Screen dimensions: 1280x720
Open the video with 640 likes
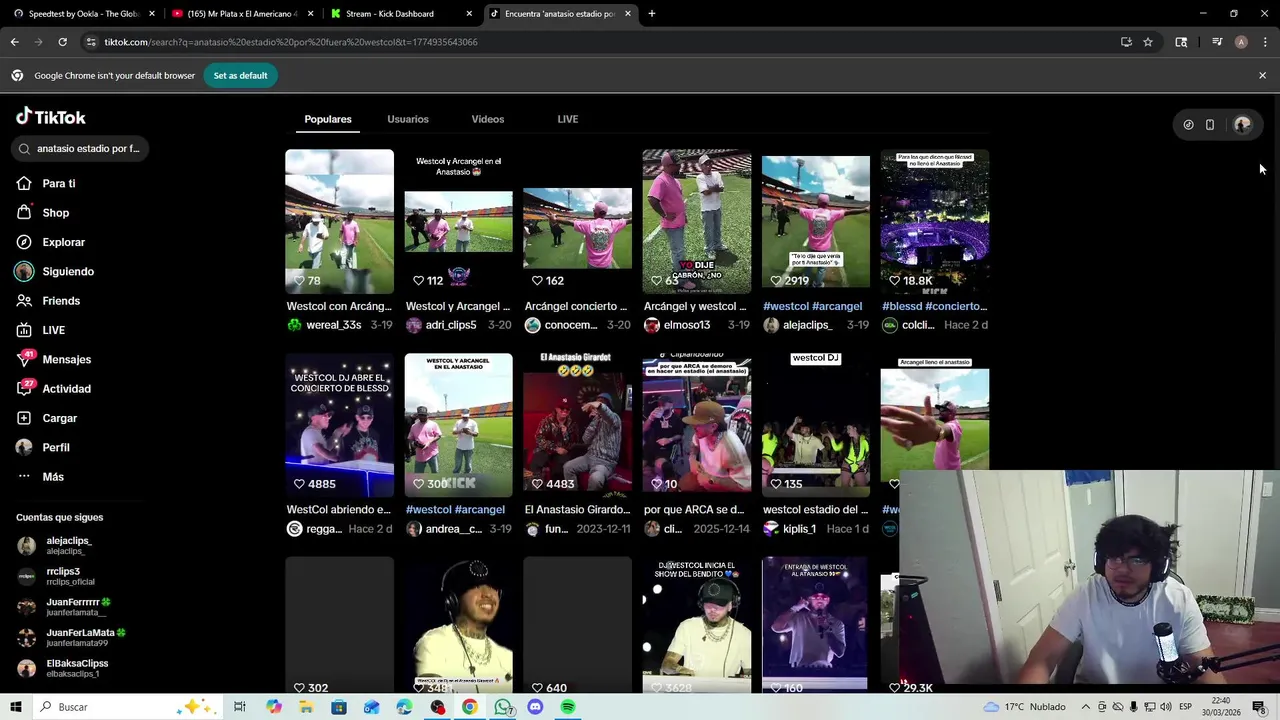[x=578, y=625]
